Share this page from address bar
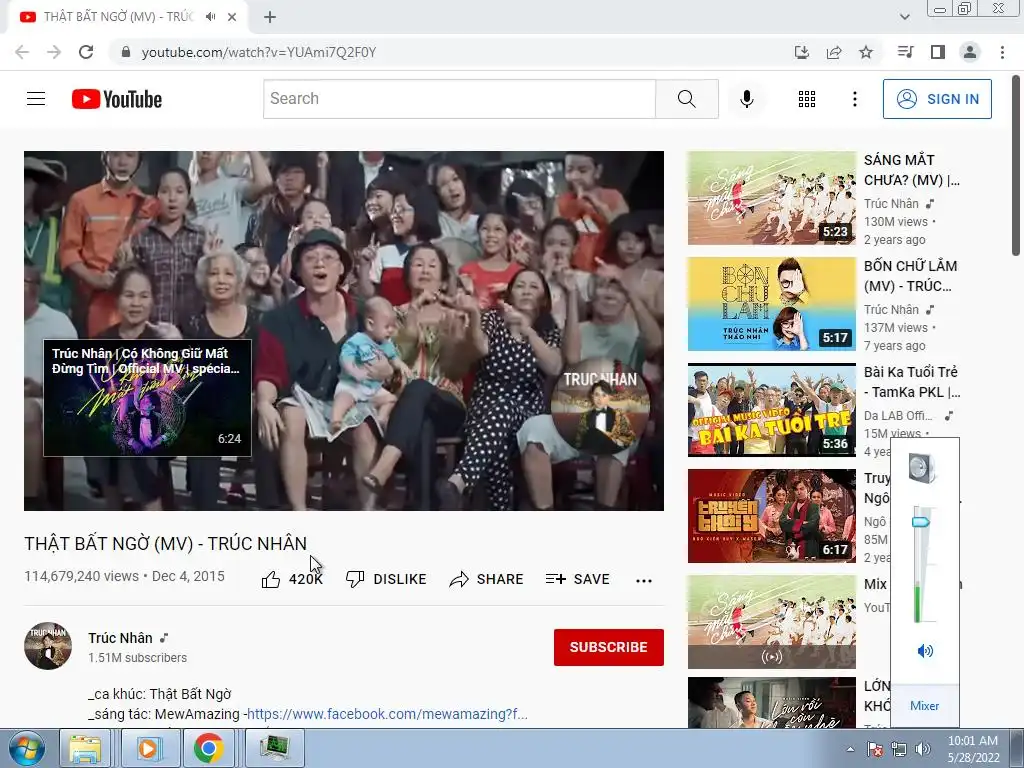 coord(834,52)
